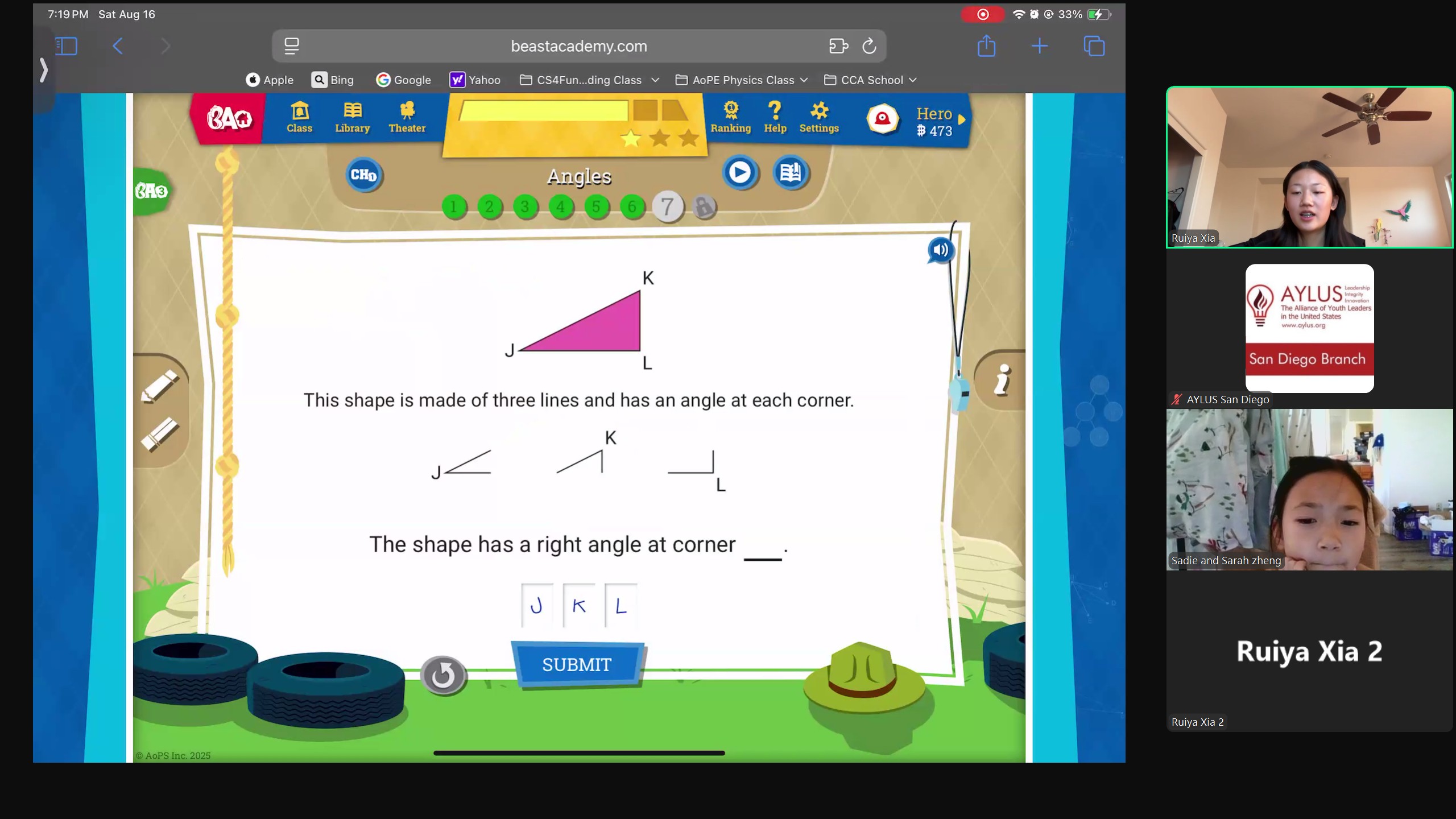
Task: Open the info panel icon
Action: (1003, 379)
